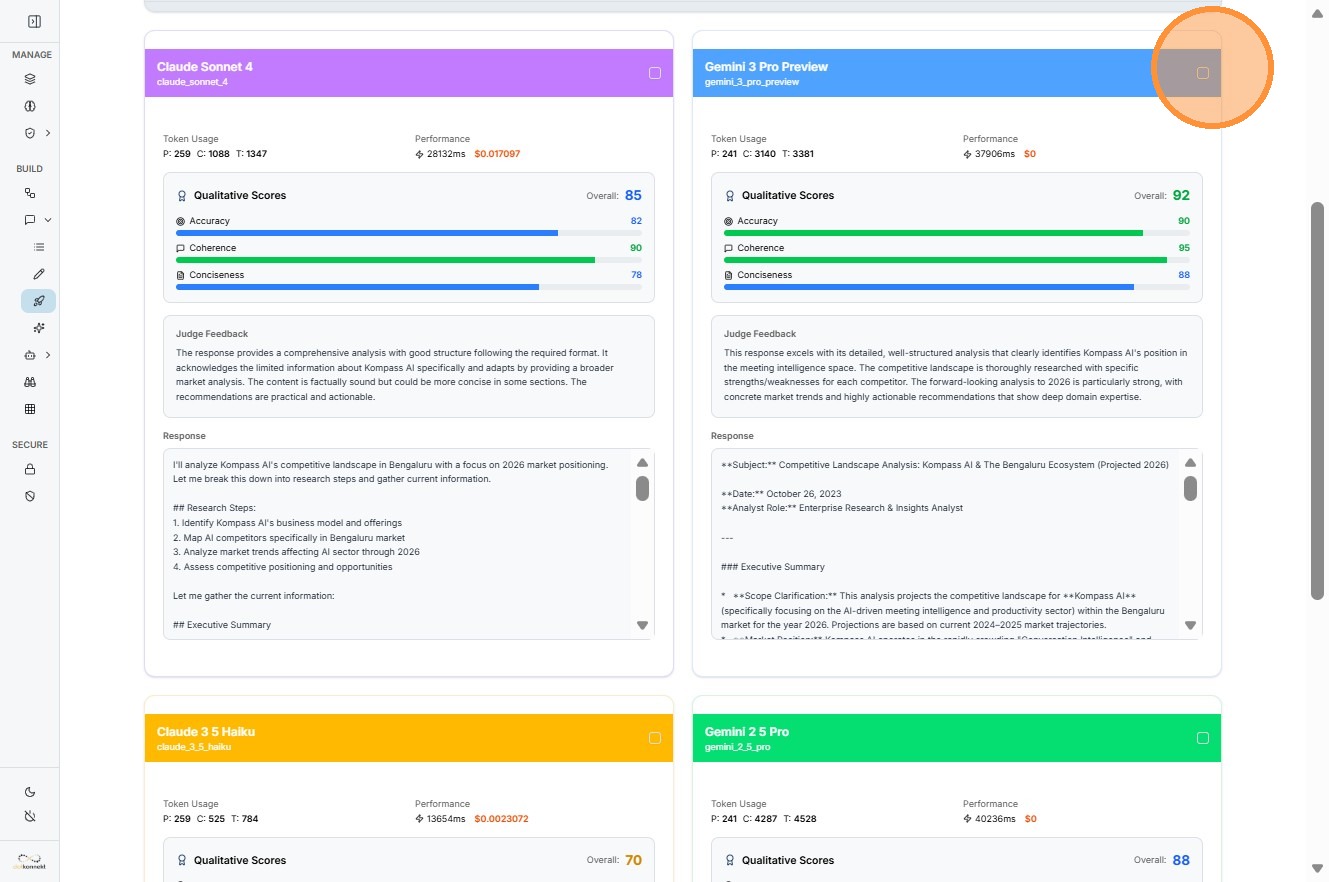Screen dimensions: 1329x882
Task: Click the crossed-out timer icon below the moon
Action: 30,816
